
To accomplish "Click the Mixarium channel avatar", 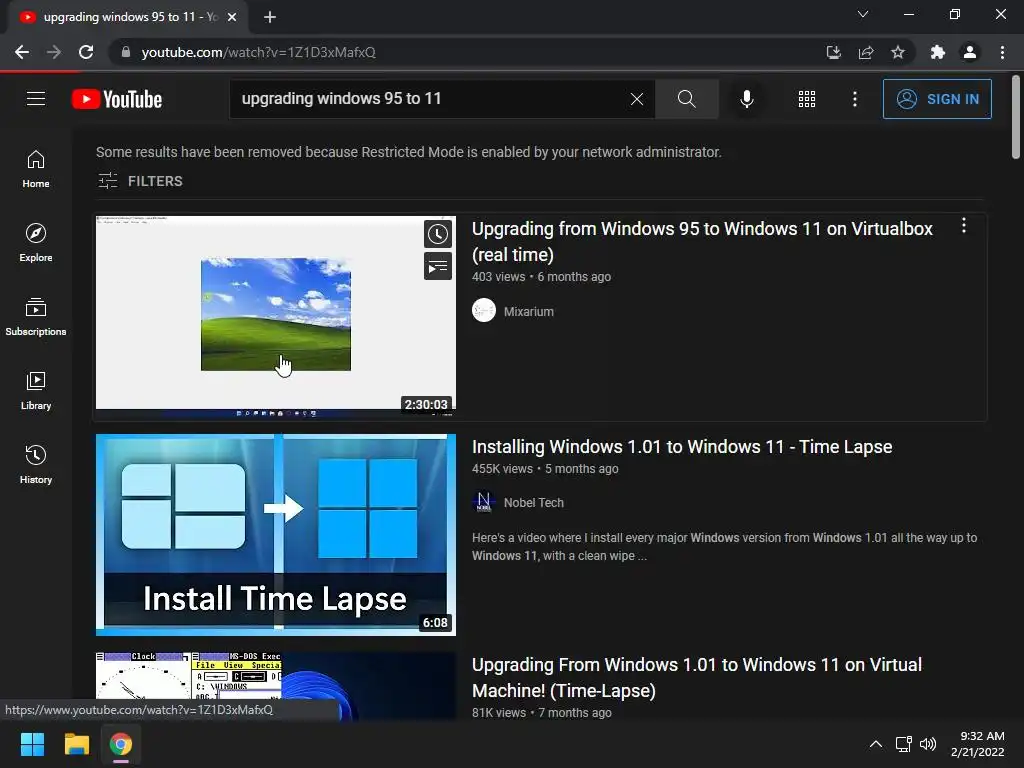I will (x=484, y=310).
